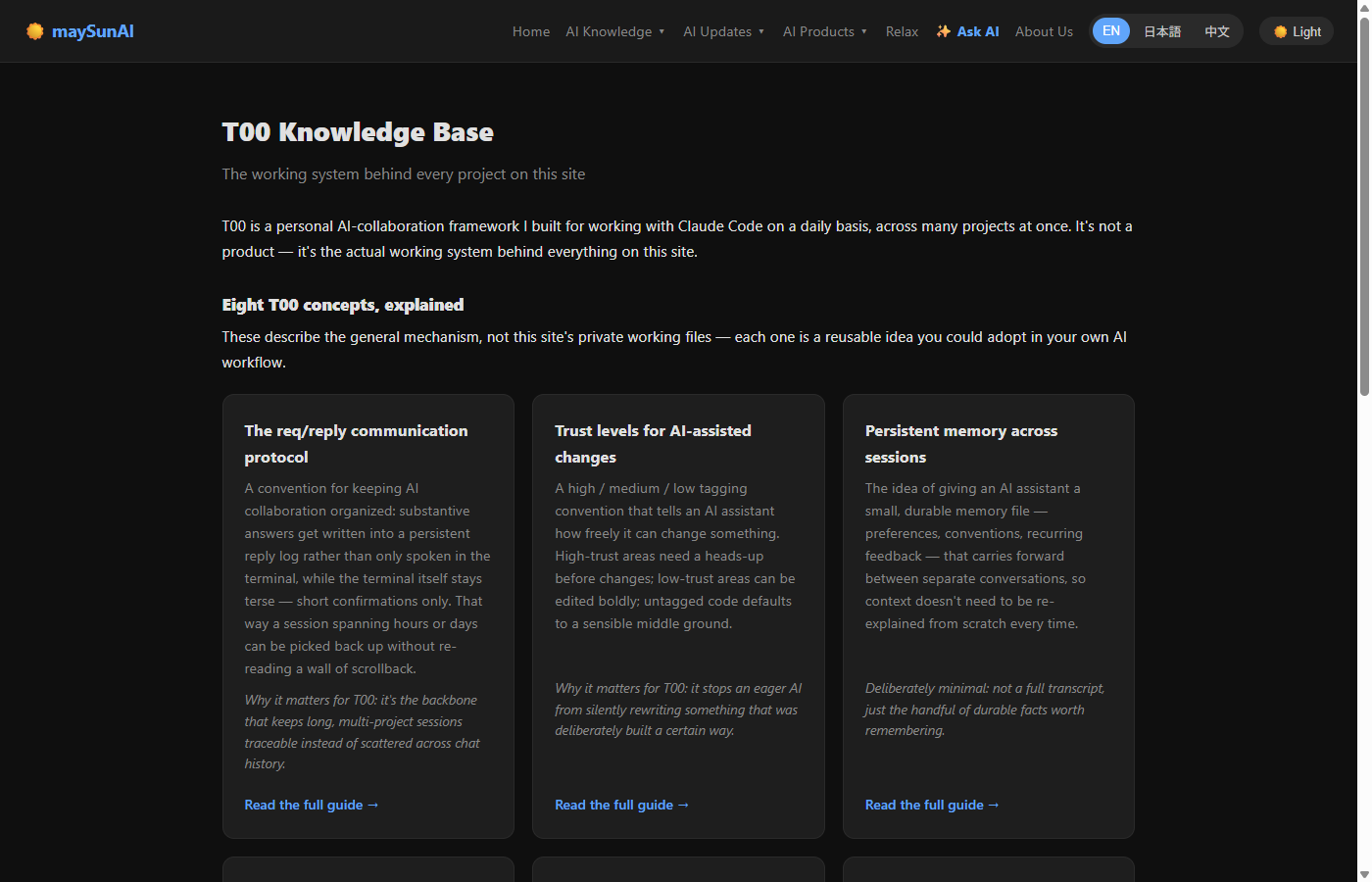Click the sparkle icon beside Ask AI
Image resolution: width=1372 pixels, height=882 pixels.
click(943, 31)
